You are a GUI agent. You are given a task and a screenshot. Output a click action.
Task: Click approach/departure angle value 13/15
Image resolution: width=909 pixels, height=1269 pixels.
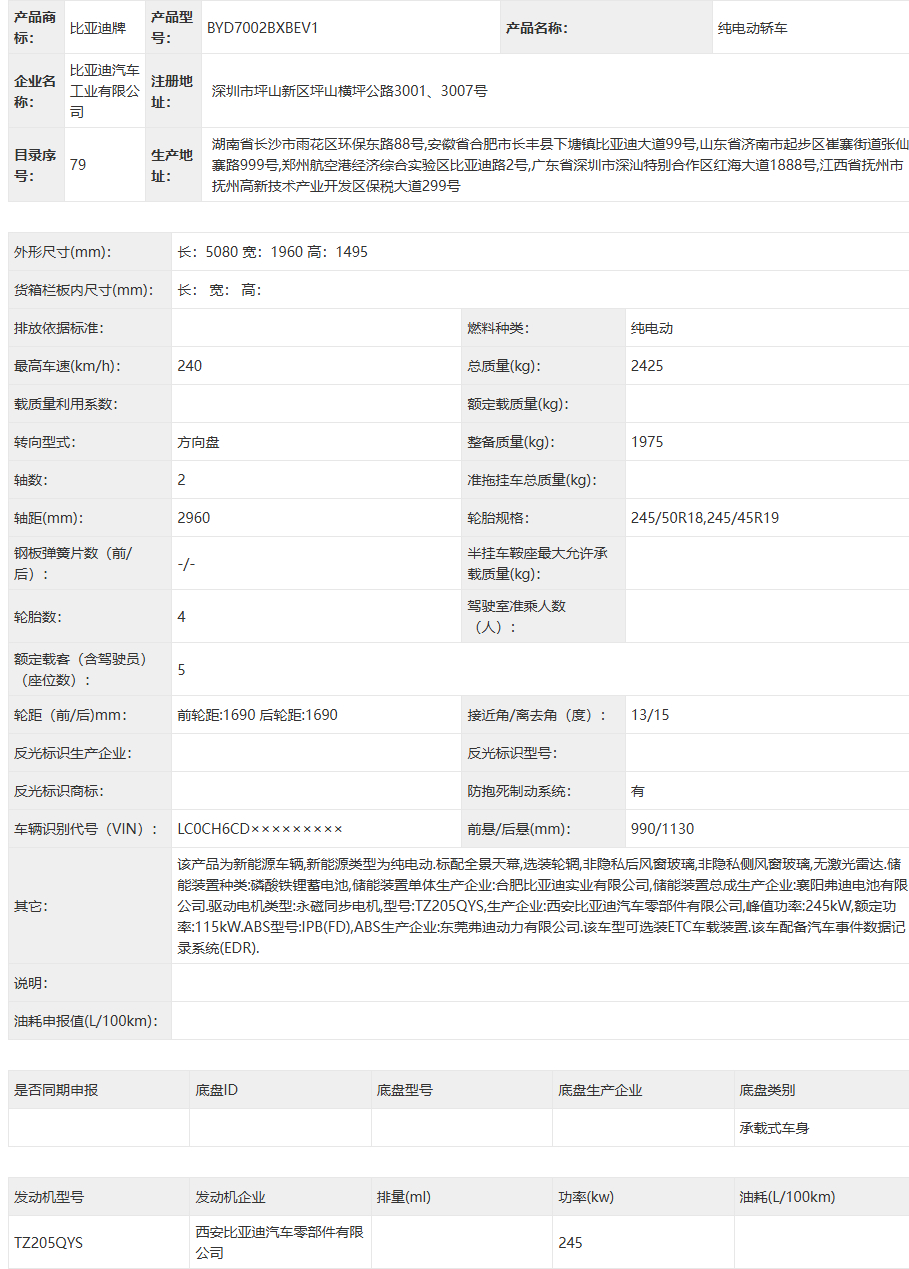650,715
